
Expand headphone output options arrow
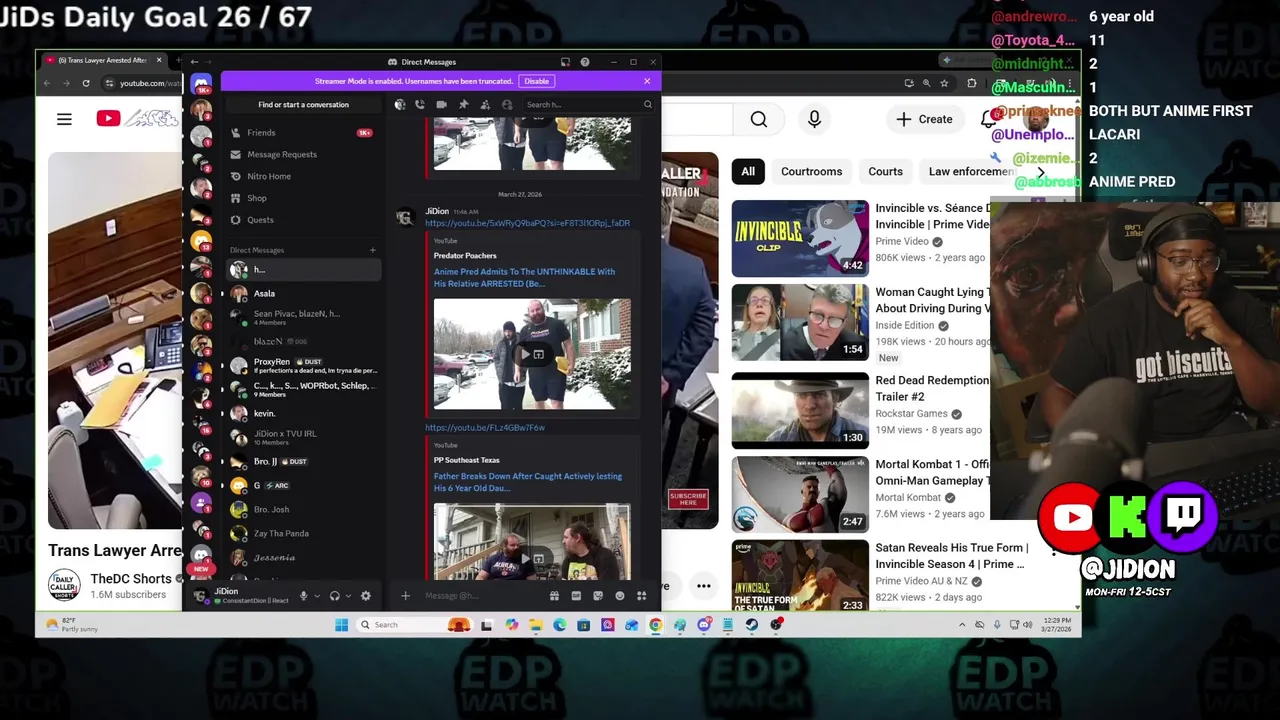(x=348, y=596)
